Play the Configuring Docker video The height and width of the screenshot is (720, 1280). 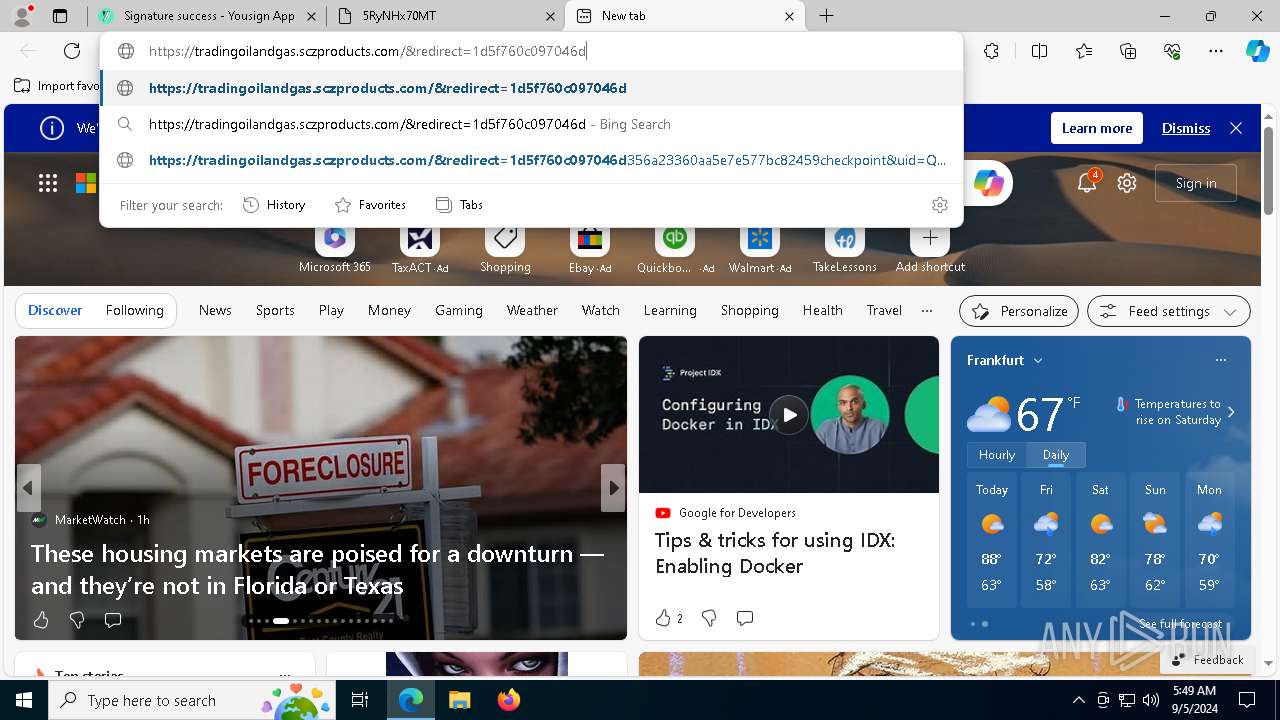click(x=789, y=414)
